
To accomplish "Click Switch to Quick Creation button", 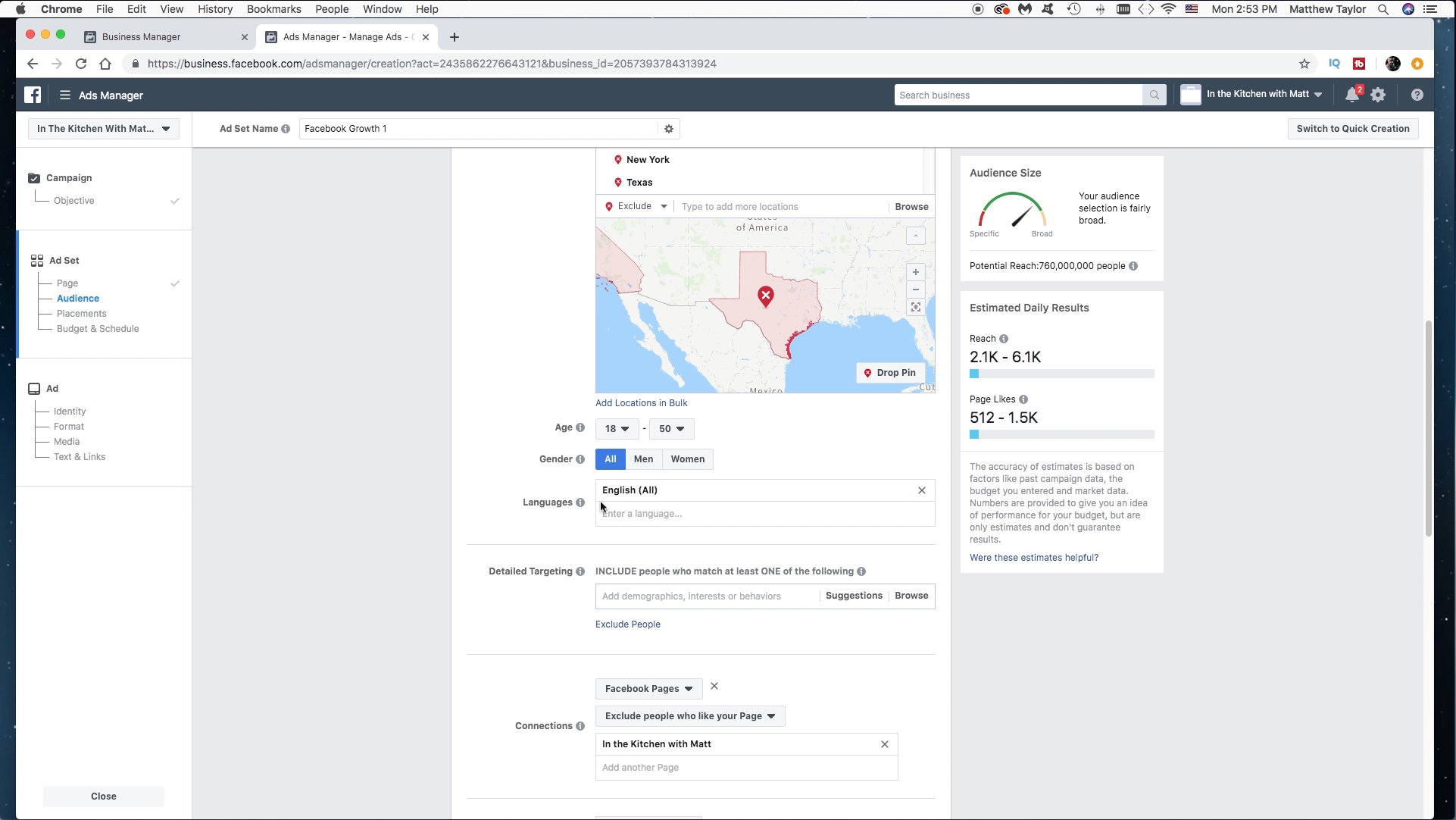I will point(1353,129).
